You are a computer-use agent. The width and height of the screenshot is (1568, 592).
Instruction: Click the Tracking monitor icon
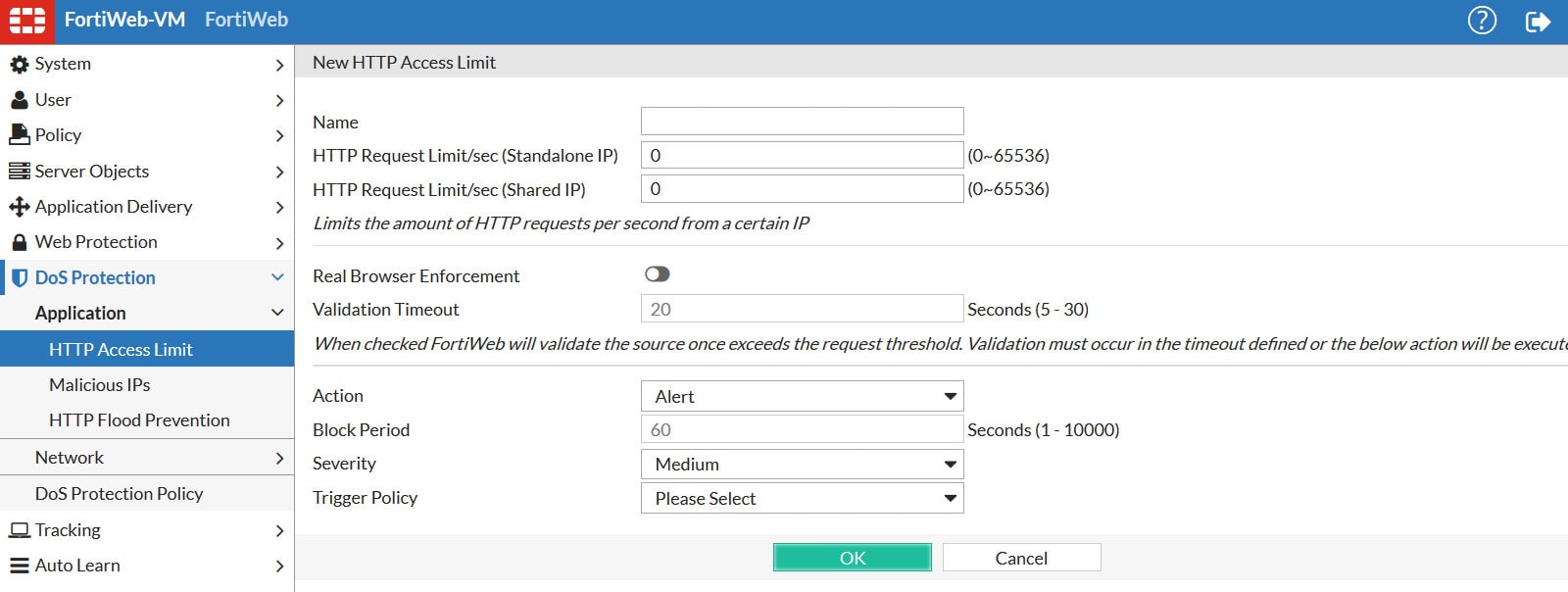point(19,530)
